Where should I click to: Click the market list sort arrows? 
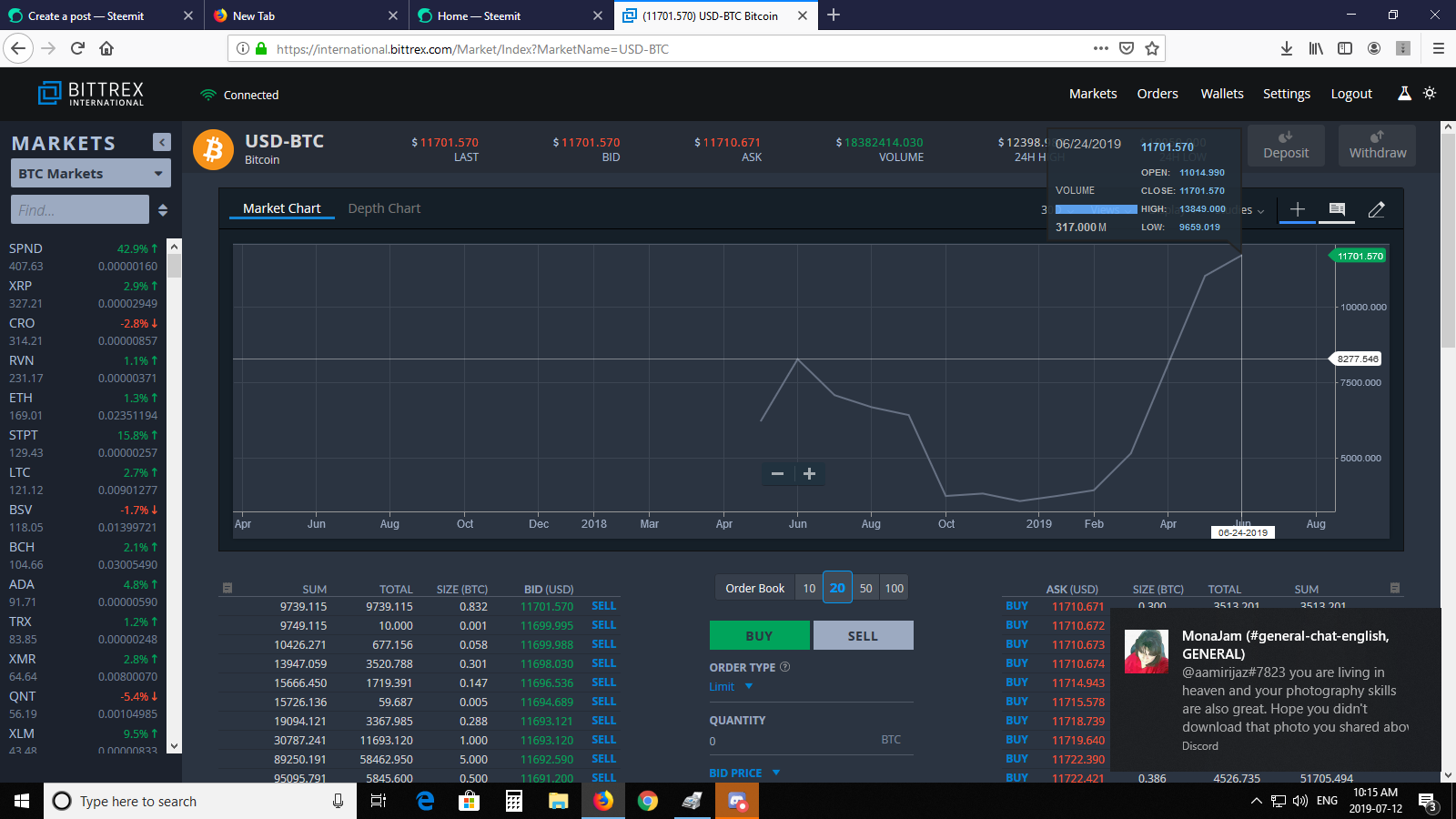[163, 210]
